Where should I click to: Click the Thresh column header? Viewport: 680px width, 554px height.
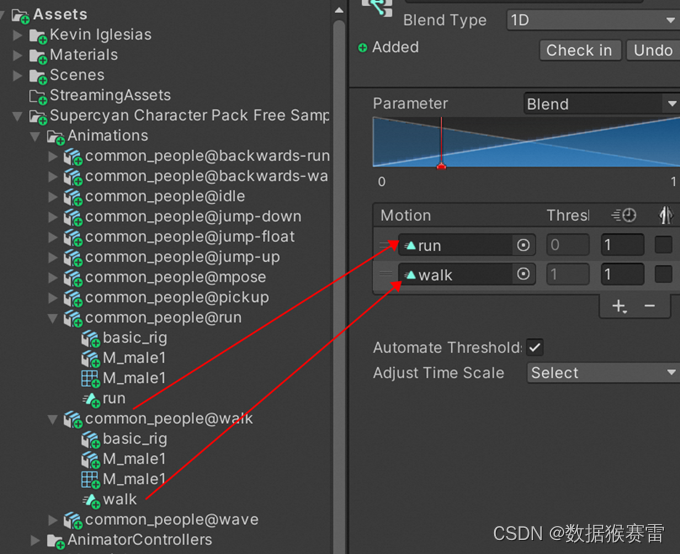pyautogui.click(x=568, y=215)
